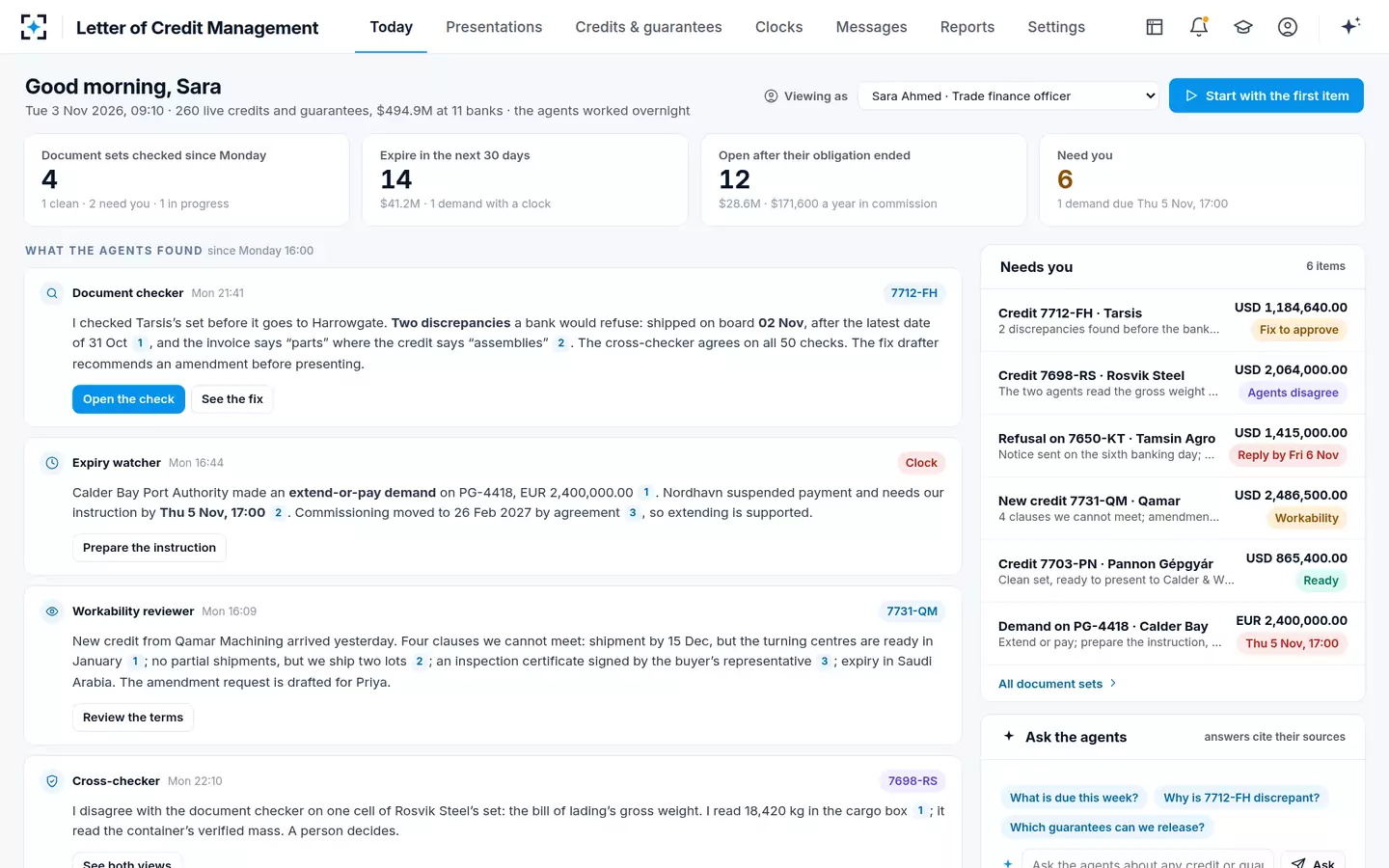
Task: Click the app logo icon
Action: click(x=34, y=27)
